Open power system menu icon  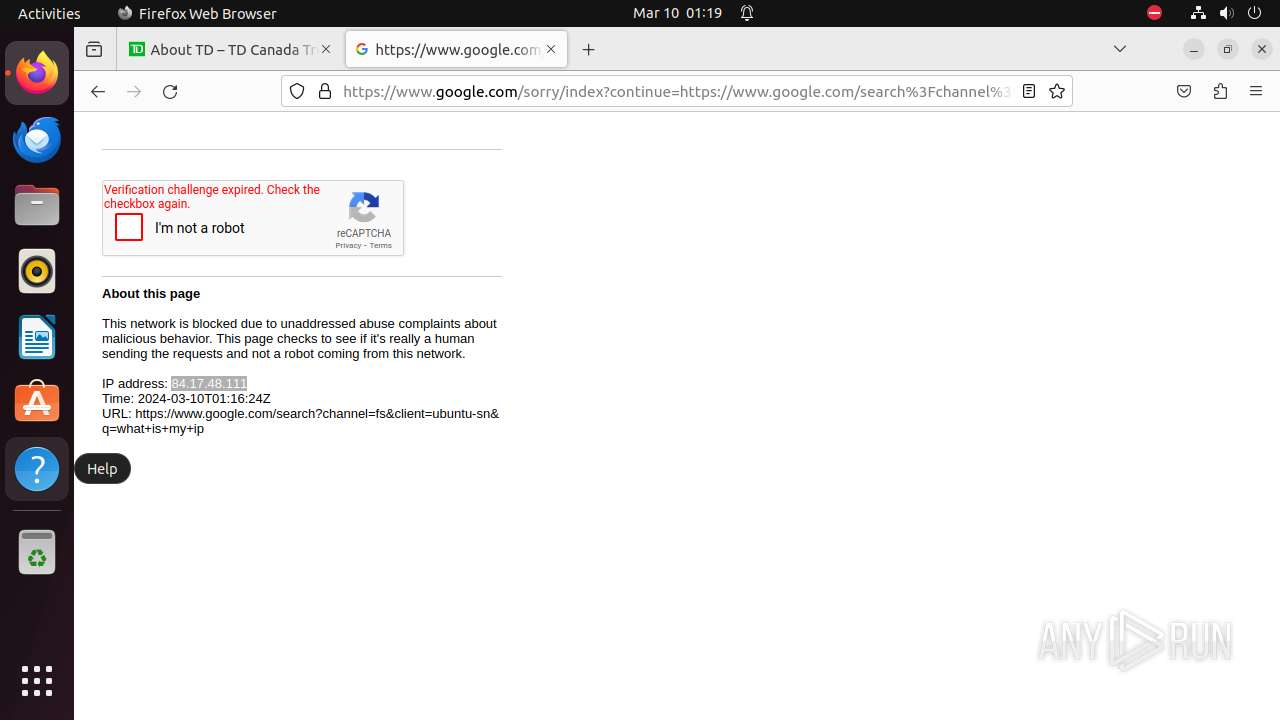coord(1256,13)
